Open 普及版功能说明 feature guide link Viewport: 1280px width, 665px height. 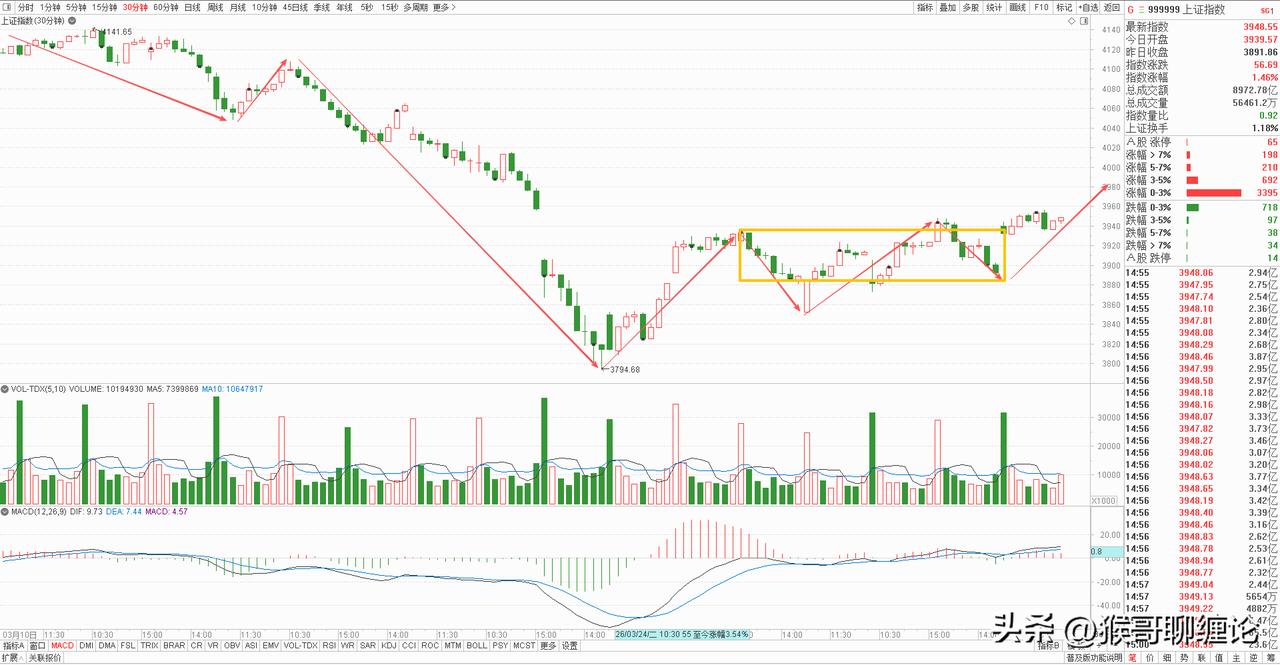(x=1094, y=658)
